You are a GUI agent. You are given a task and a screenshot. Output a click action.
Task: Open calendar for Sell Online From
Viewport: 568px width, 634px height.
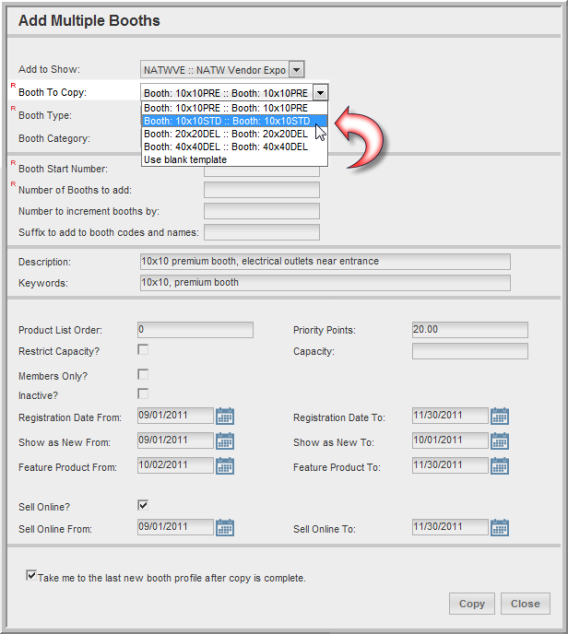pos(225,527)
